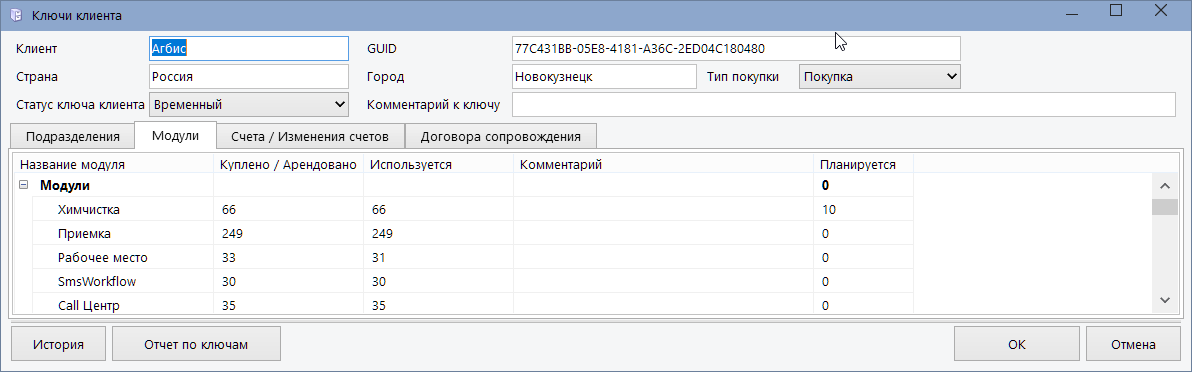The image size is (1192, 372).
Task: Click the Комментарий column header
Action: [x=665, y=164]
